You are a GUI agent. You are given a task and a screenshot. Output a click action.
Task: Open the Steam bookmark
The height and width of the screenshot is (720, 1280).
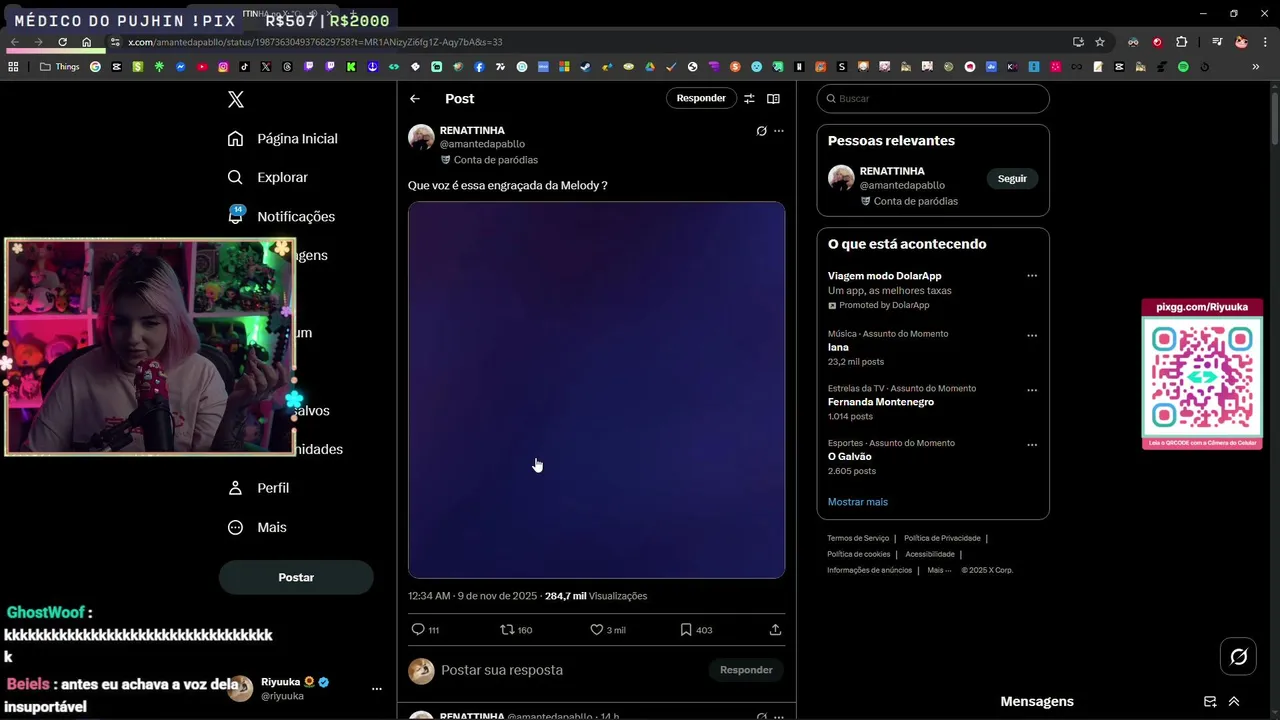586,67
